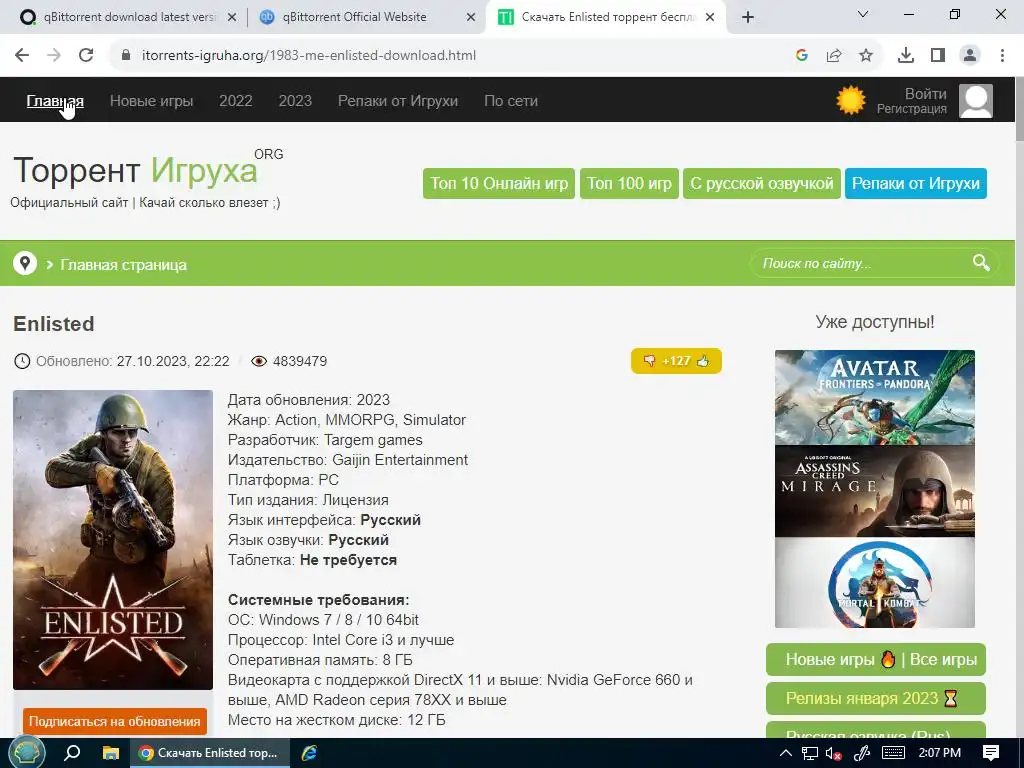Open the Главная menu item
This screenshot has width=1024, height=768.
pos(55,101)
